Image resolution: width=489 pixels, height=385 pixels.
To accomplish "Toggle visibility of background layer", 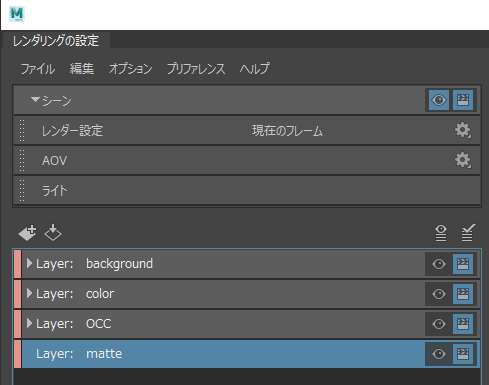I will point(439,264).
